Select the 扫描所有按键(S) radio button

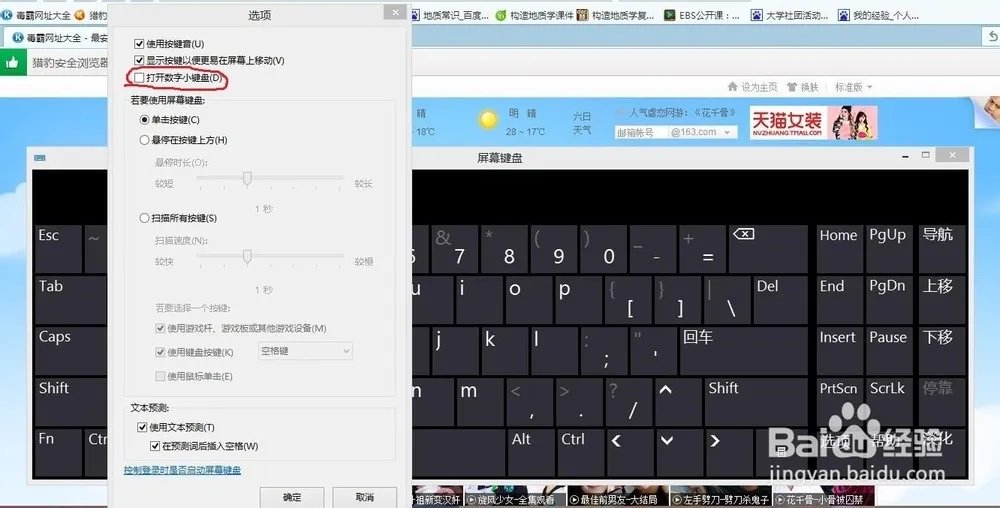pos(144,218)
